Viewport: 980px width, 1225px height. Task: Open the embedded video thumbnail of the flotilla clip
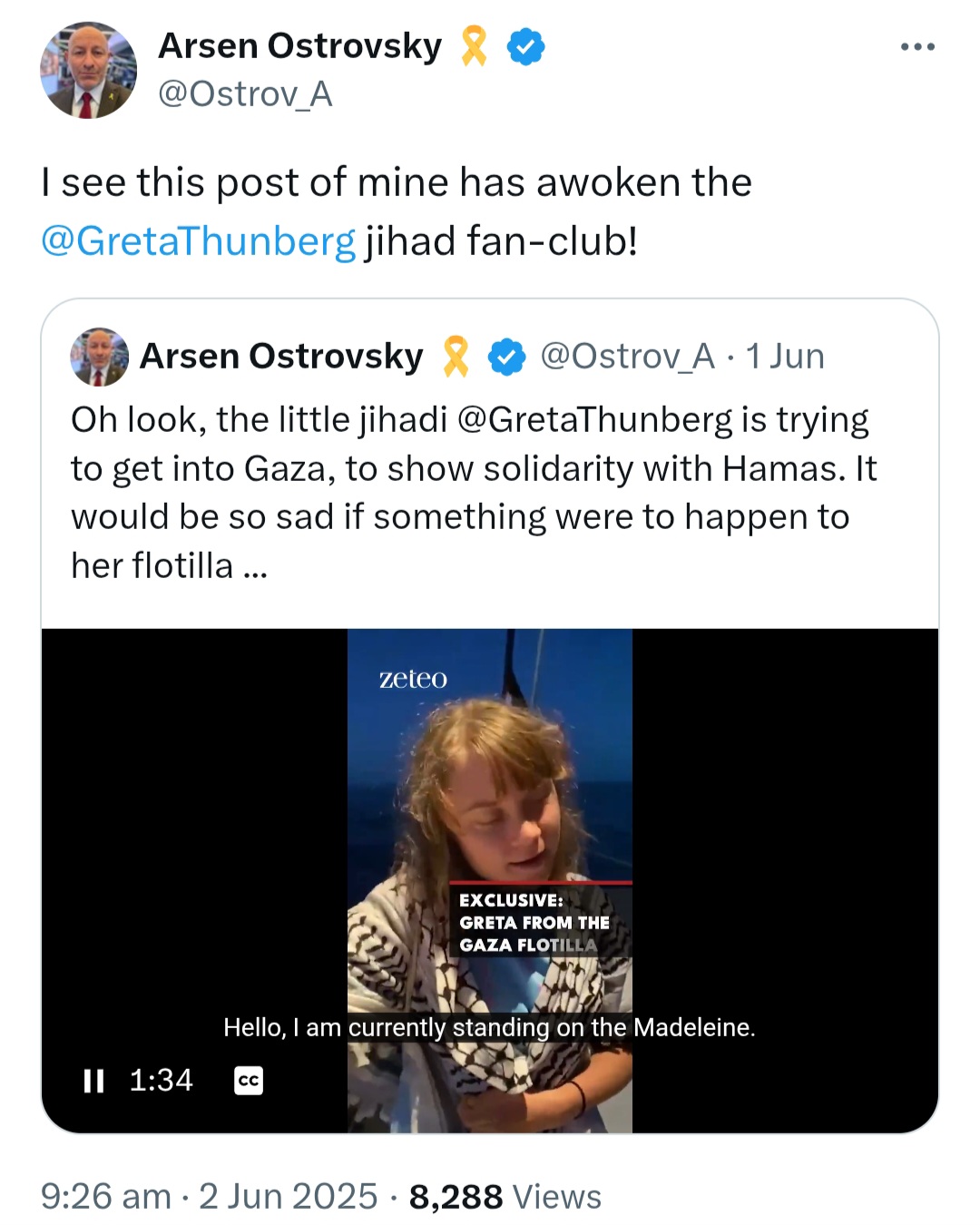click(490, 880)
